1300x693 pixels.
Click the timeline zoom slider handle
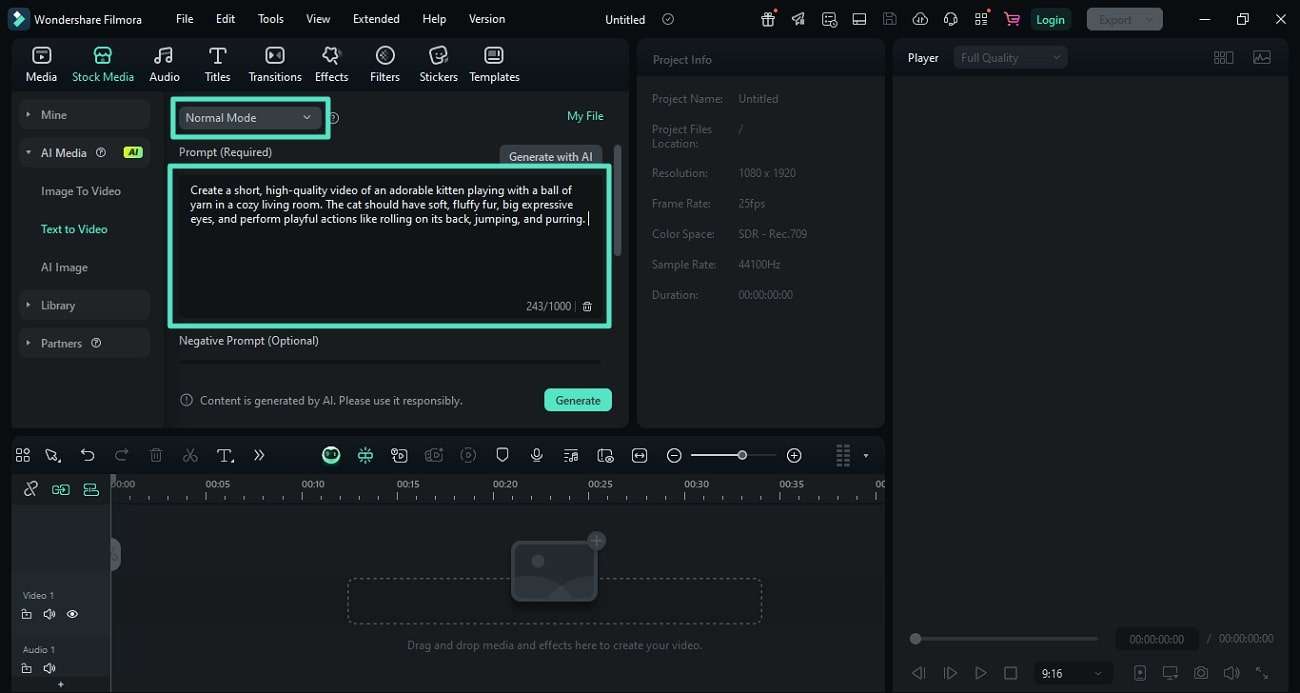[x=742, y=455]
